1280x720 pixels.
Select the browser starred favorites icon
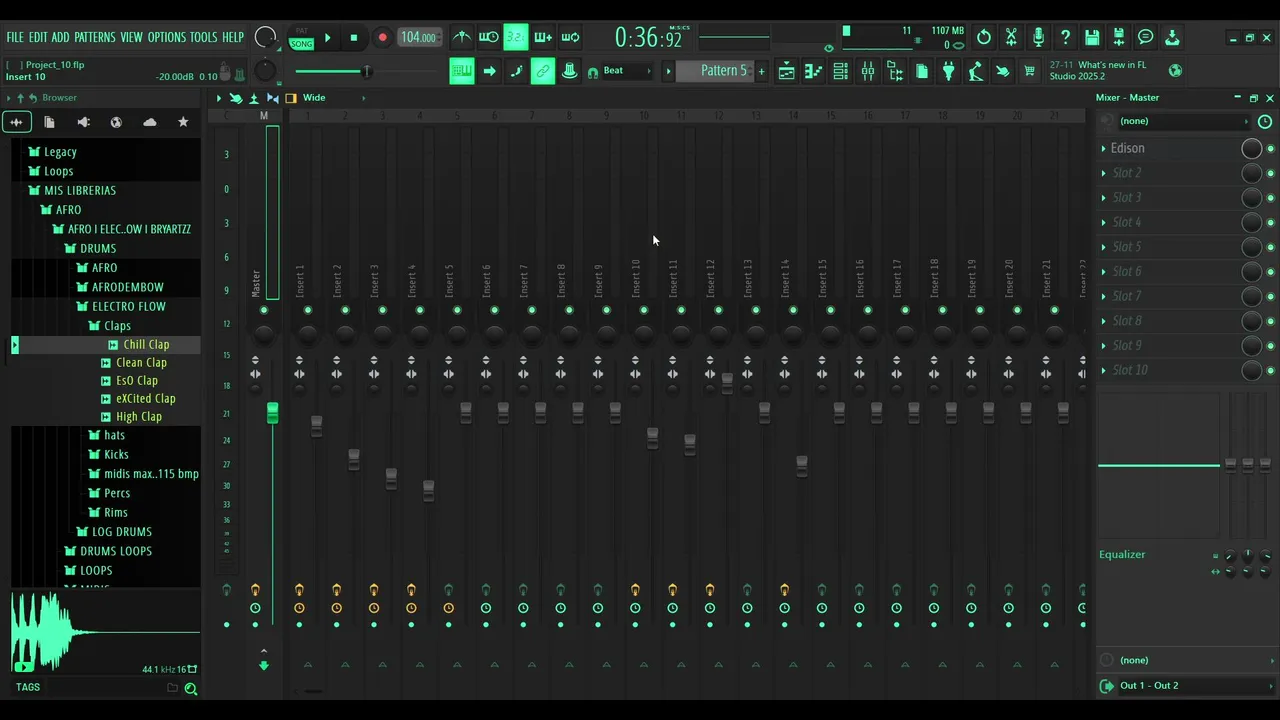183,122
